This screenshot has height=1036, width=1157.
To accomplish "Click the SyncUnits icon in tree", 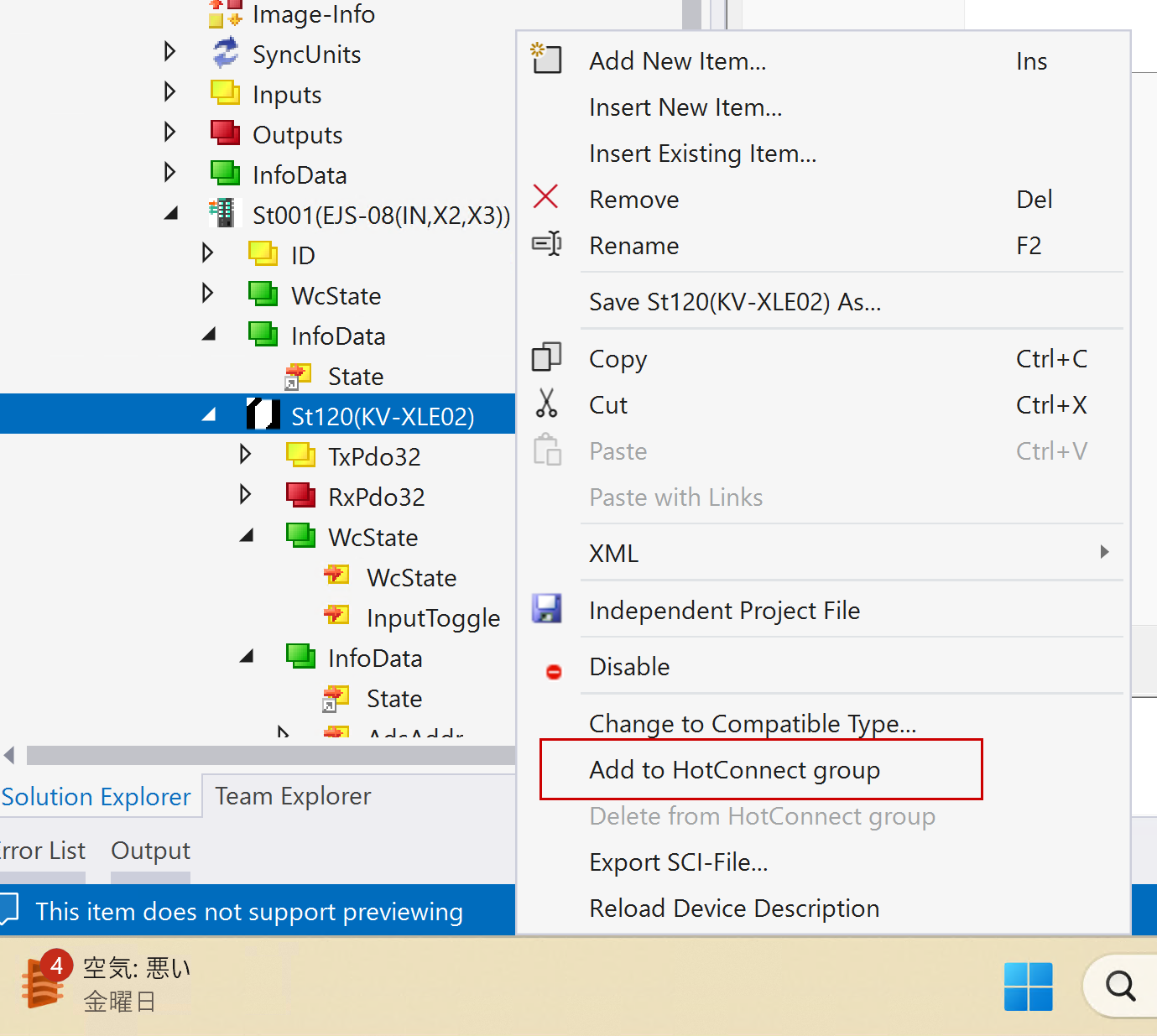I will pyautogui.click(x=226, y=54).
